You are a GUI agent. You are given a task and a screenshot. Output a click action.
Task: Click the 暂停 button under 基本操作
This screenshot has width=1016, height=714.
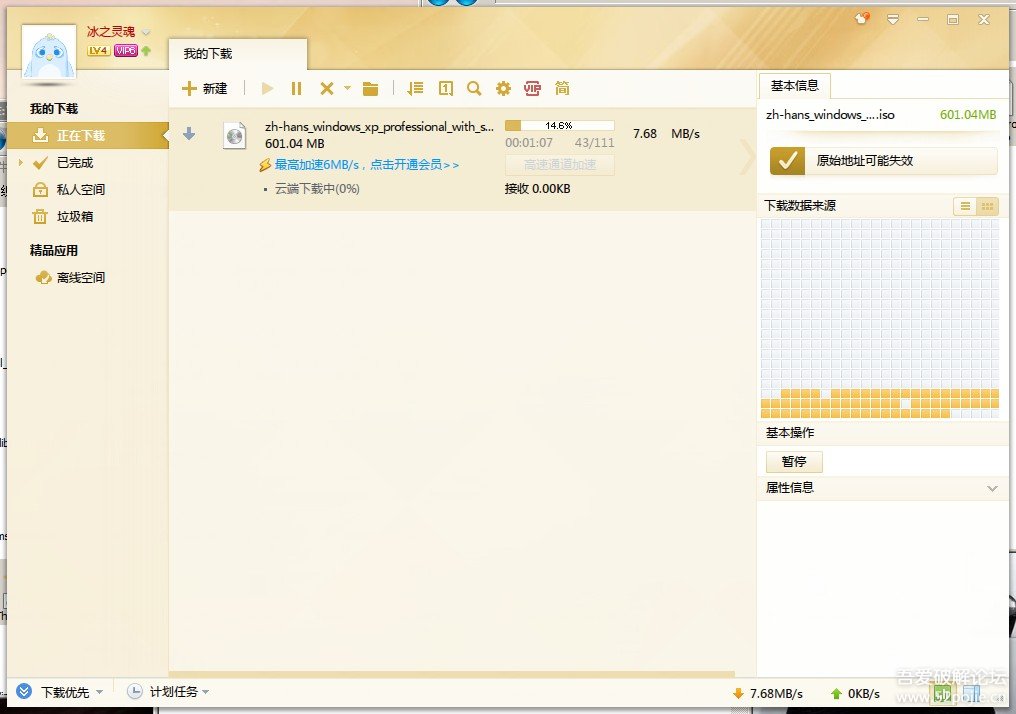794,462
